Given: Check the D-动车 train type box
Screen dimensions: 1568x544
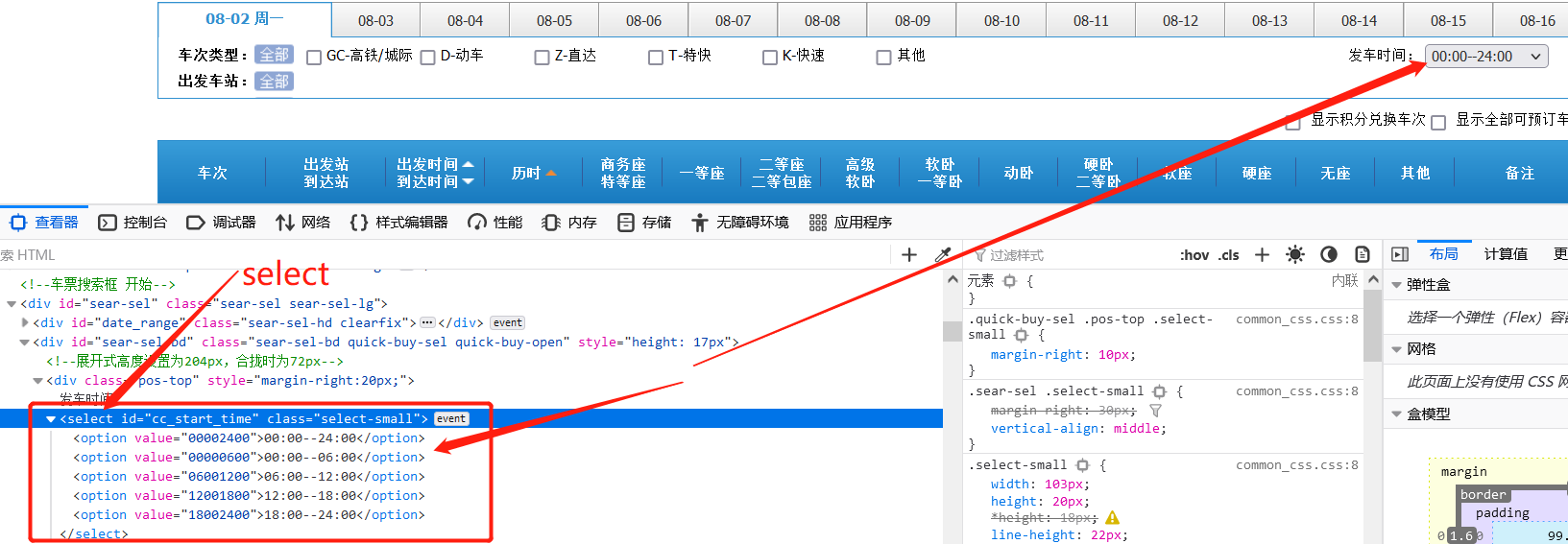Looking at the screenshot, I should click(428, 58).
